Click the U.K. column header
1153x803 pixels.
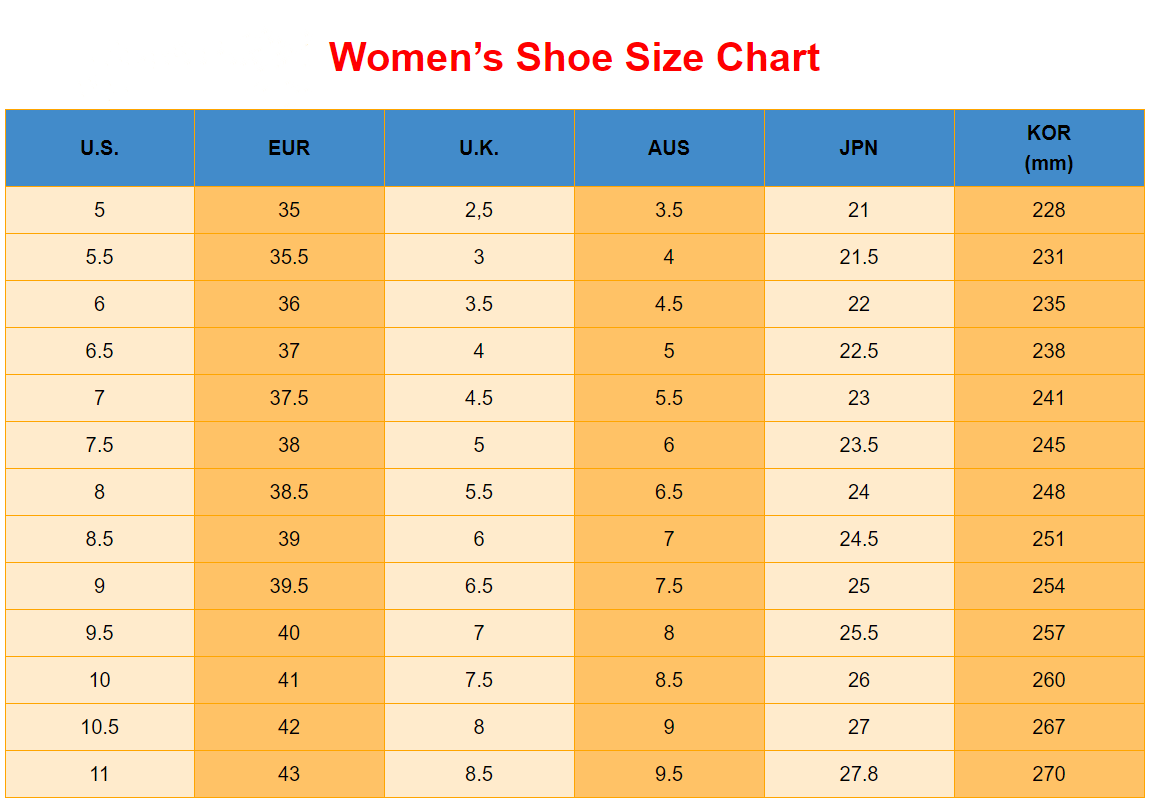[x=479, y=148]
